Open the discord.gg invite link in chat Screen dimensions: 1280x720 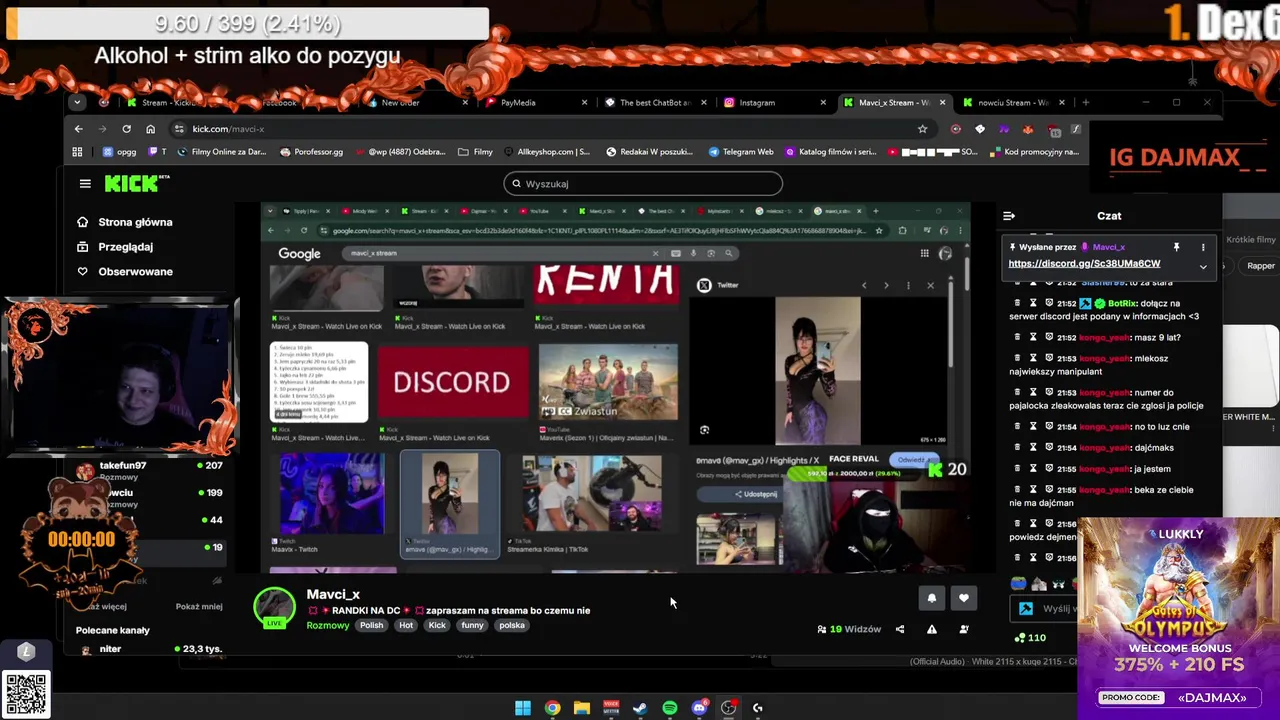point(1084,263)
